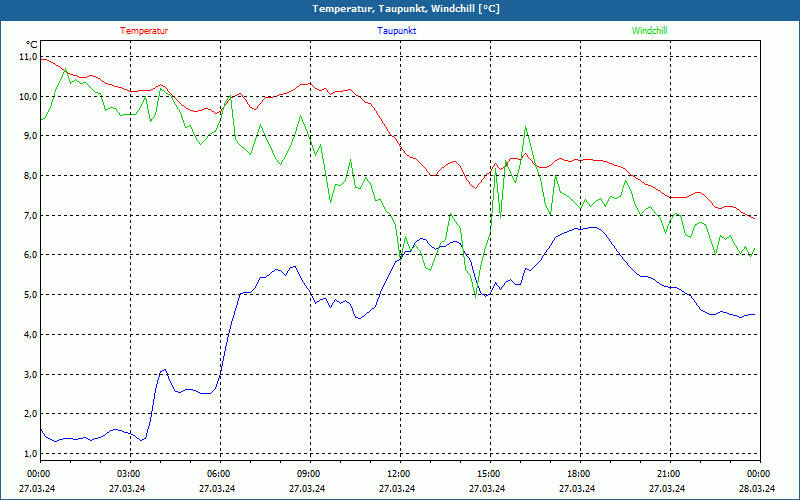The width and height of the screenshot is (800, 500).
Task: Click the °C unit label on y-axis
Action: pos(32,44)
